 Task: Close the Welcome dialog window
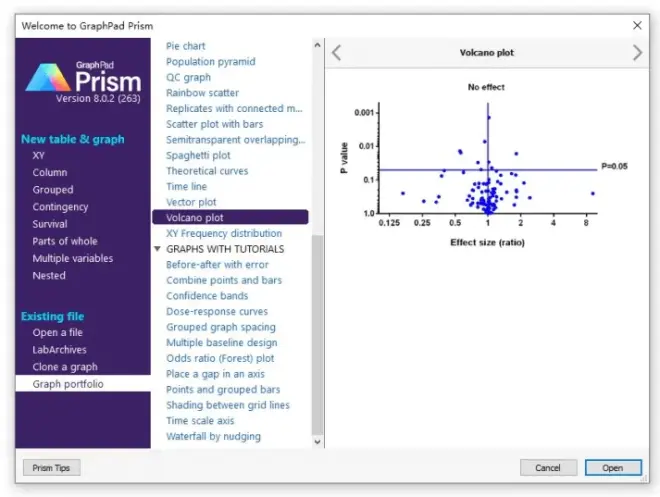click(637, 25)
